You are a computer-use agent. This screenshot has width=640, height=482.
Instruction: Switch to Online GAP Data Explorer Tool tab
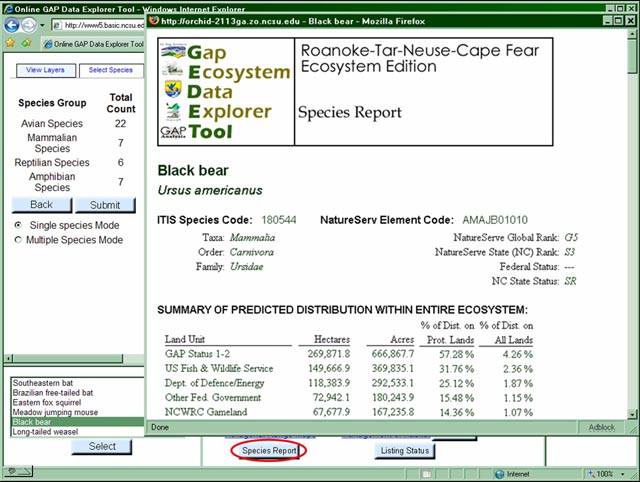click(94, 44)
